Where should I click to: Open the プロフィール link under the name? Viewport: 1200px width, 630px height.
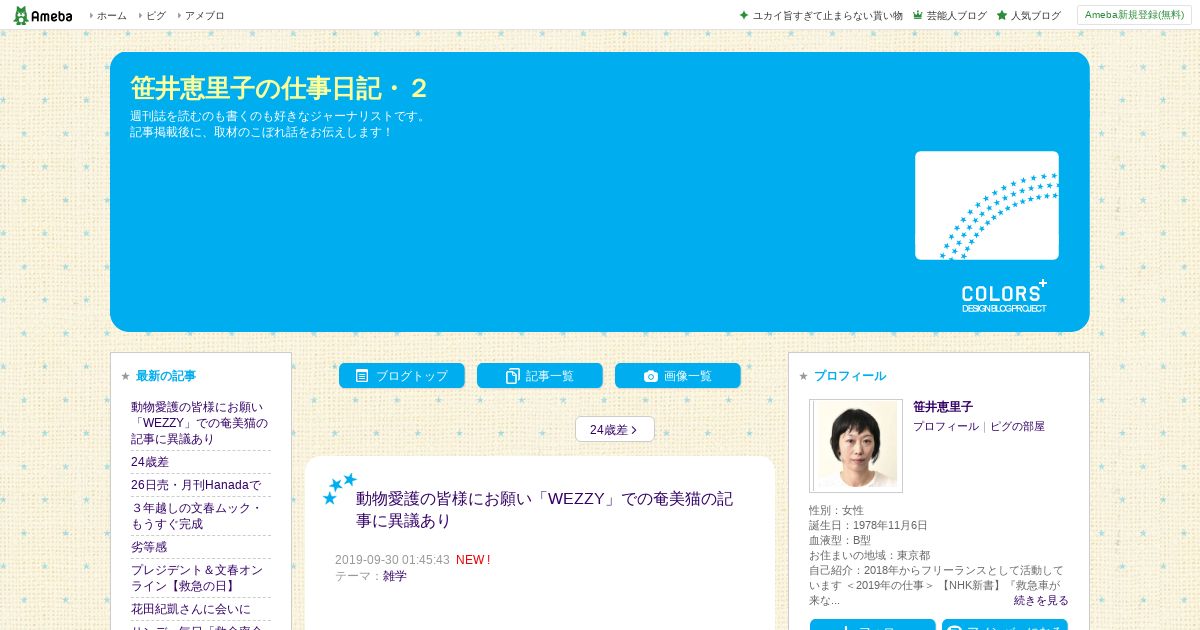pos(946,426)
